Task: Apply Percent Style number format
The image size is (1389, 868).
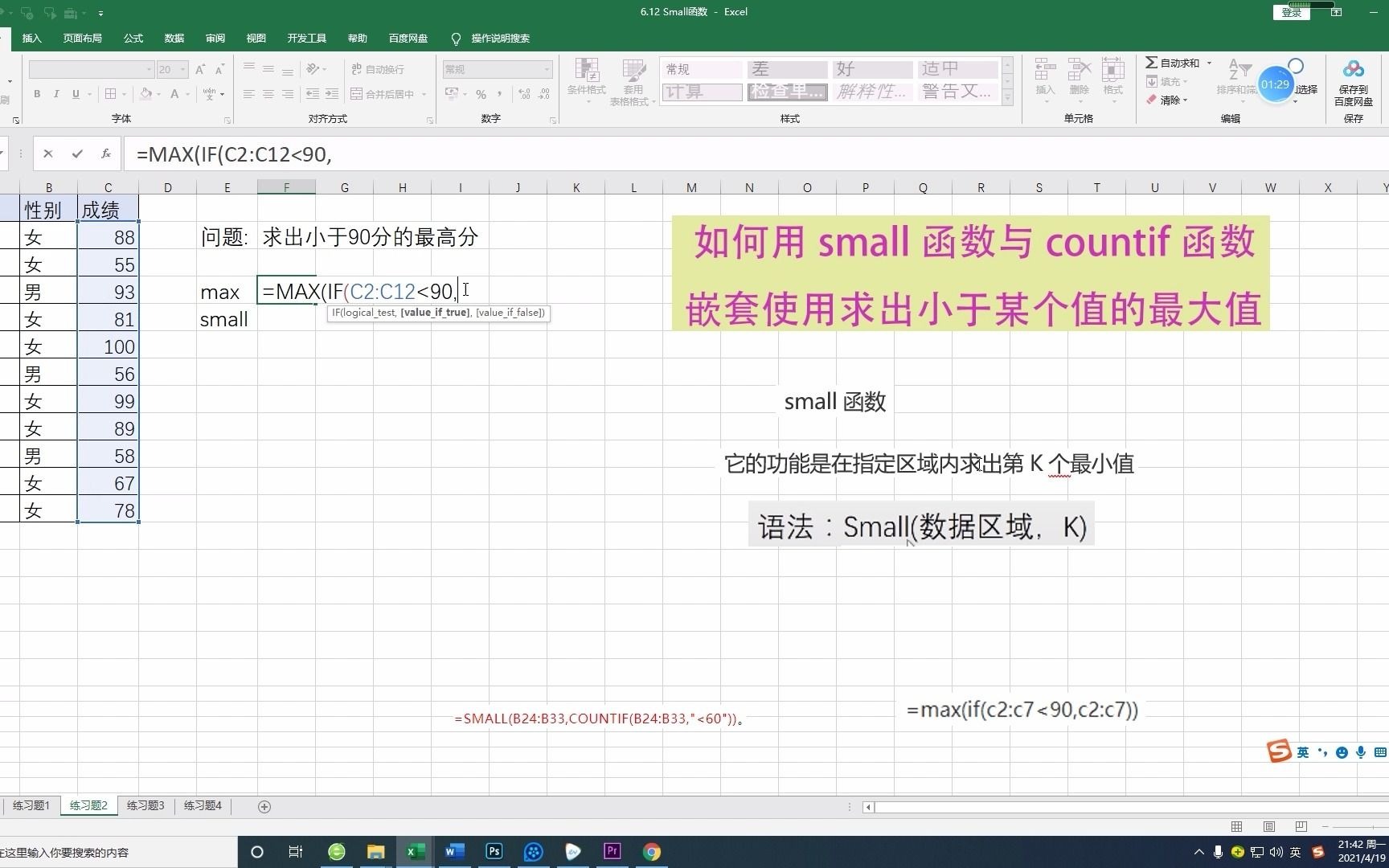Action: pos(481,94)
